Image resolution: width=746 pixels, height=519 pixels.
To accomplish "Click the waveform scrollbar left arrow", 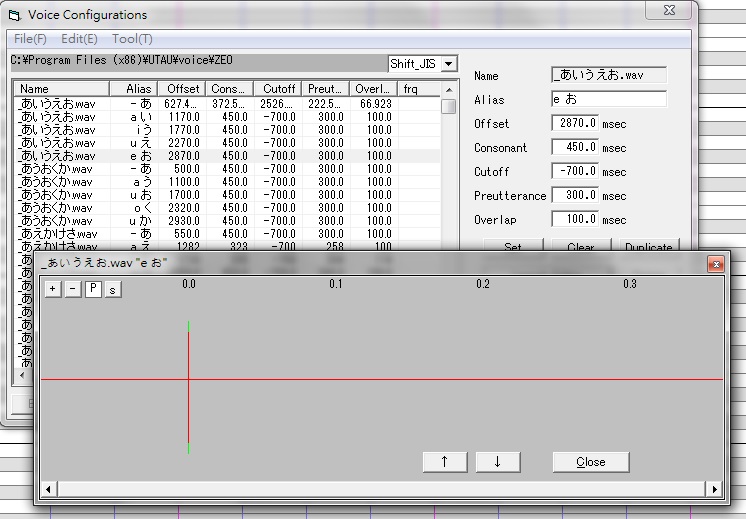I will click(x=49, y=489).
